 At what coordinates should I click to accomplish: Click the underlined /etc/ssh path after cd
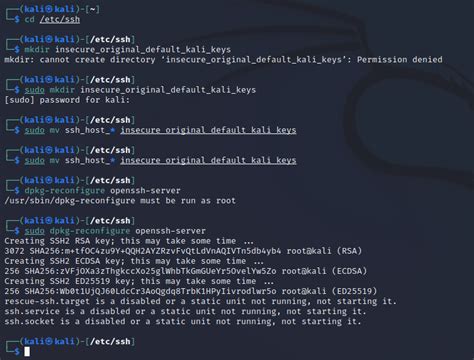[60, 19]
